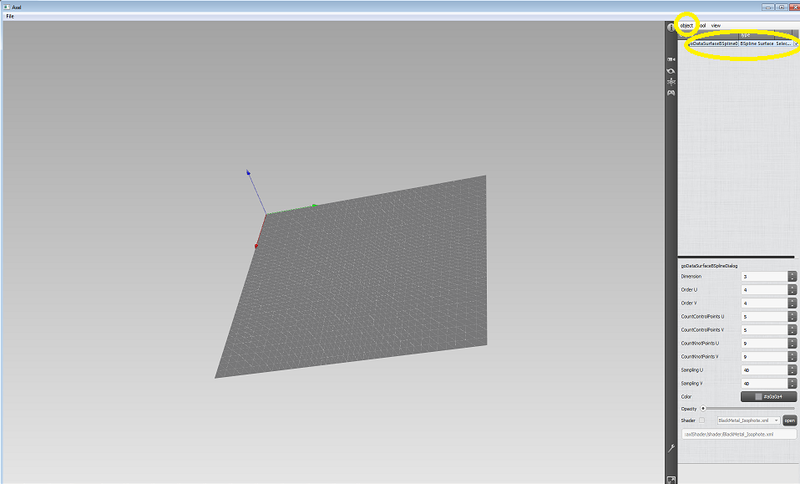
Task: Switch to the view tab
Action: click(x=716, y=25)
